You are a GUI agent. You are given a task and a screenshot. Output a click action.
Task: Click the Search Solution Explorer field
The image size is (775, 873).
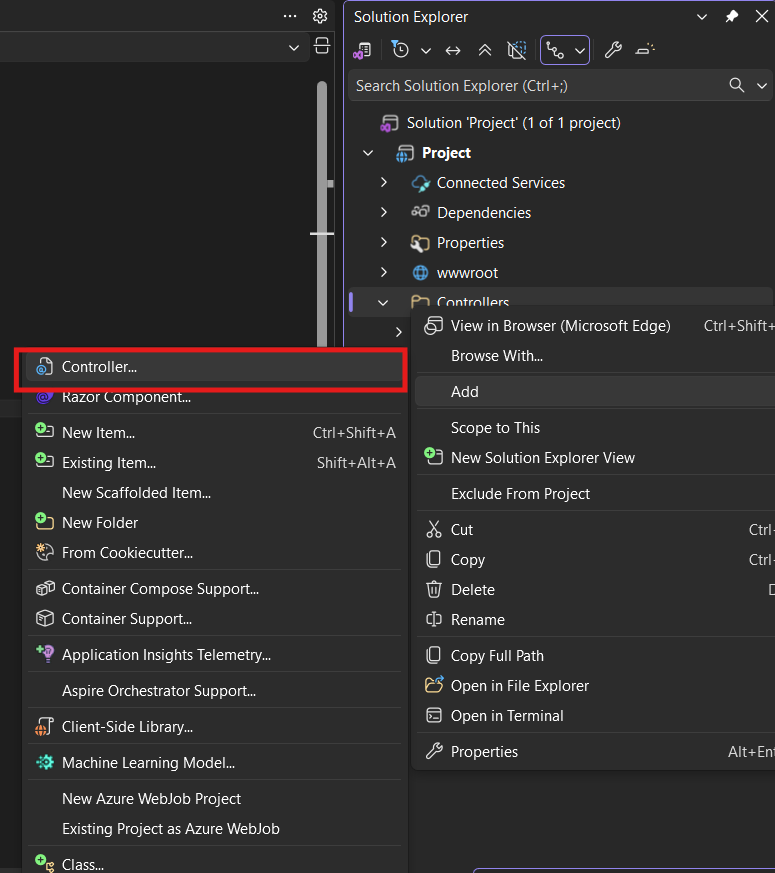535,86
